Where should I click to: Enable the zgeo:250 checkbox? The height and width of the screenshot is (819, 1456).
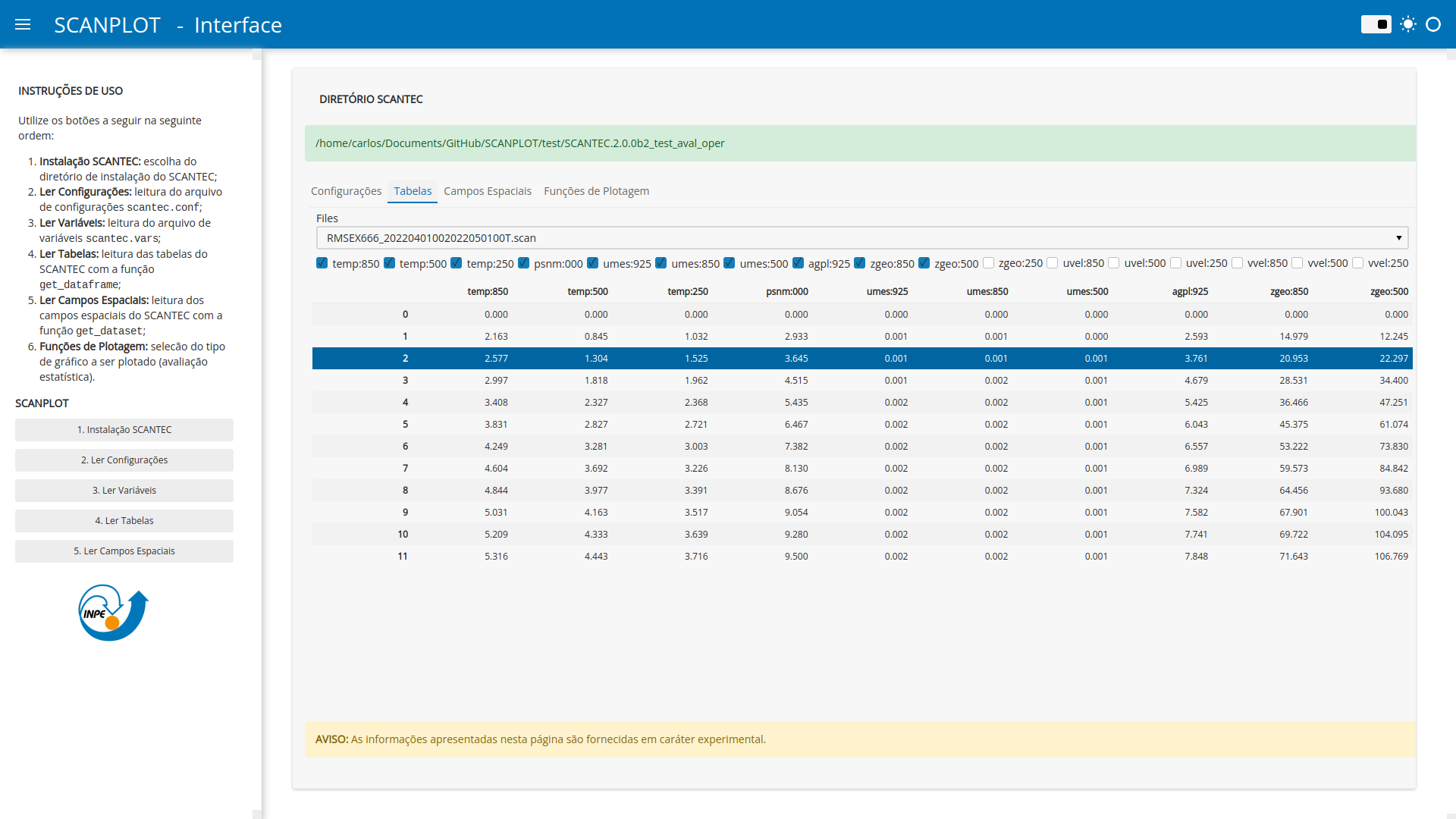(988, 263)
